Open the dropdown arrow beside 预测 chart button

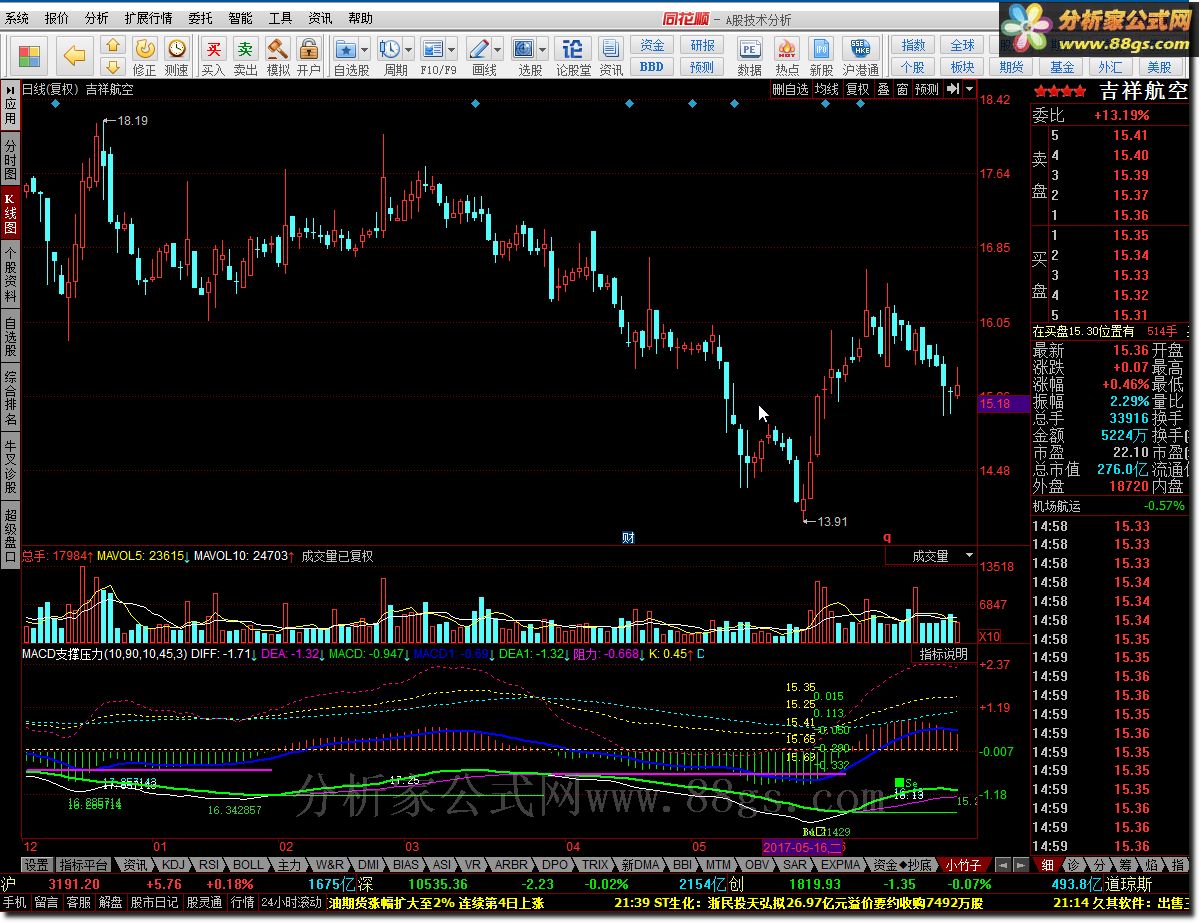tap(969, 89)
